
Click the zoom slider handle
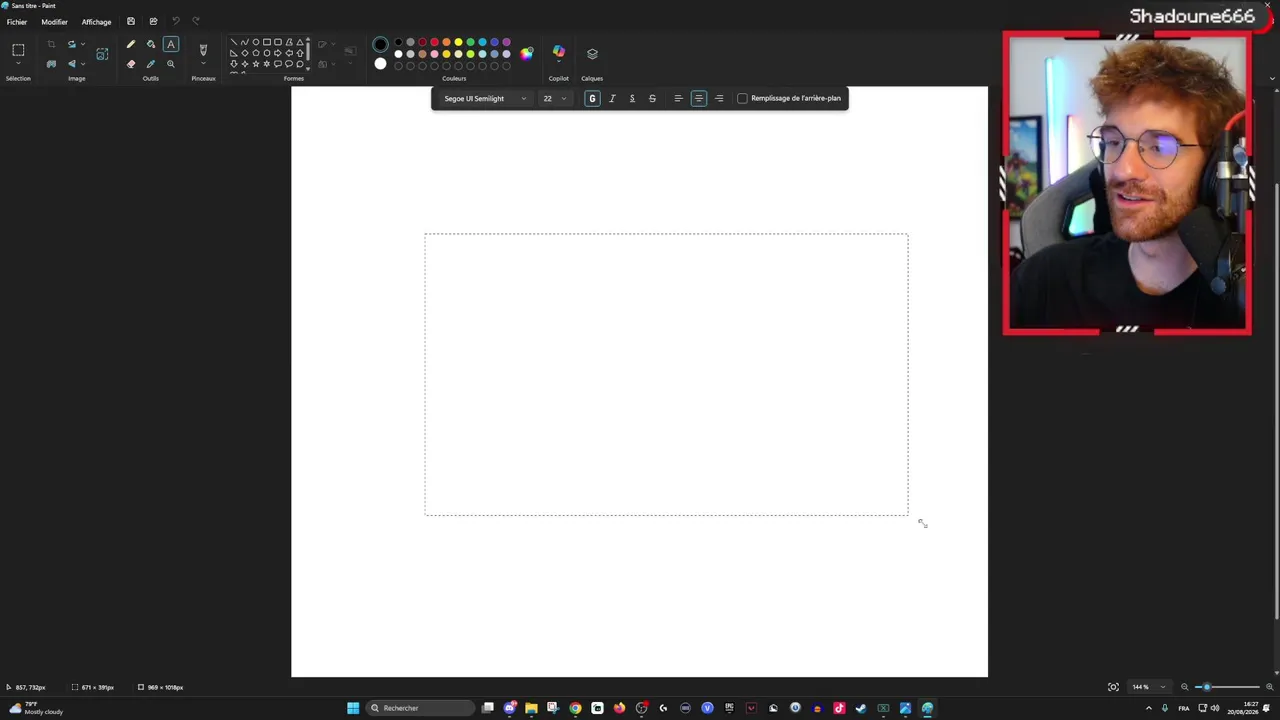point(1207,687)
